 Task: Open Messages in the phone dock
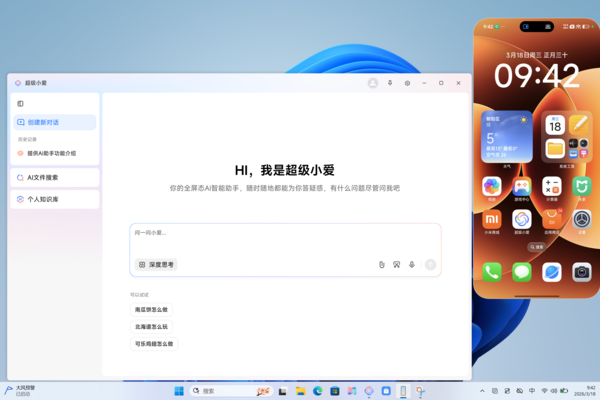click(522, 272)
